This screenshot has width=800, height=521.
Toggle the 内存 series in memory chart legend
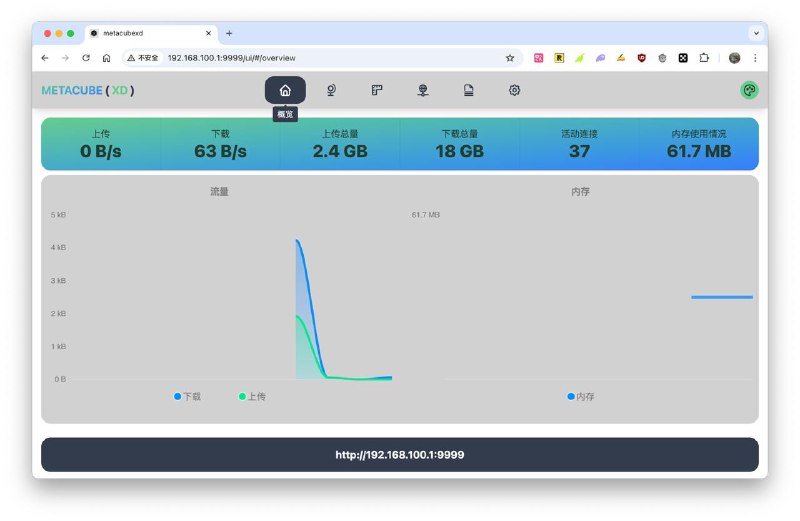point(580,397)
